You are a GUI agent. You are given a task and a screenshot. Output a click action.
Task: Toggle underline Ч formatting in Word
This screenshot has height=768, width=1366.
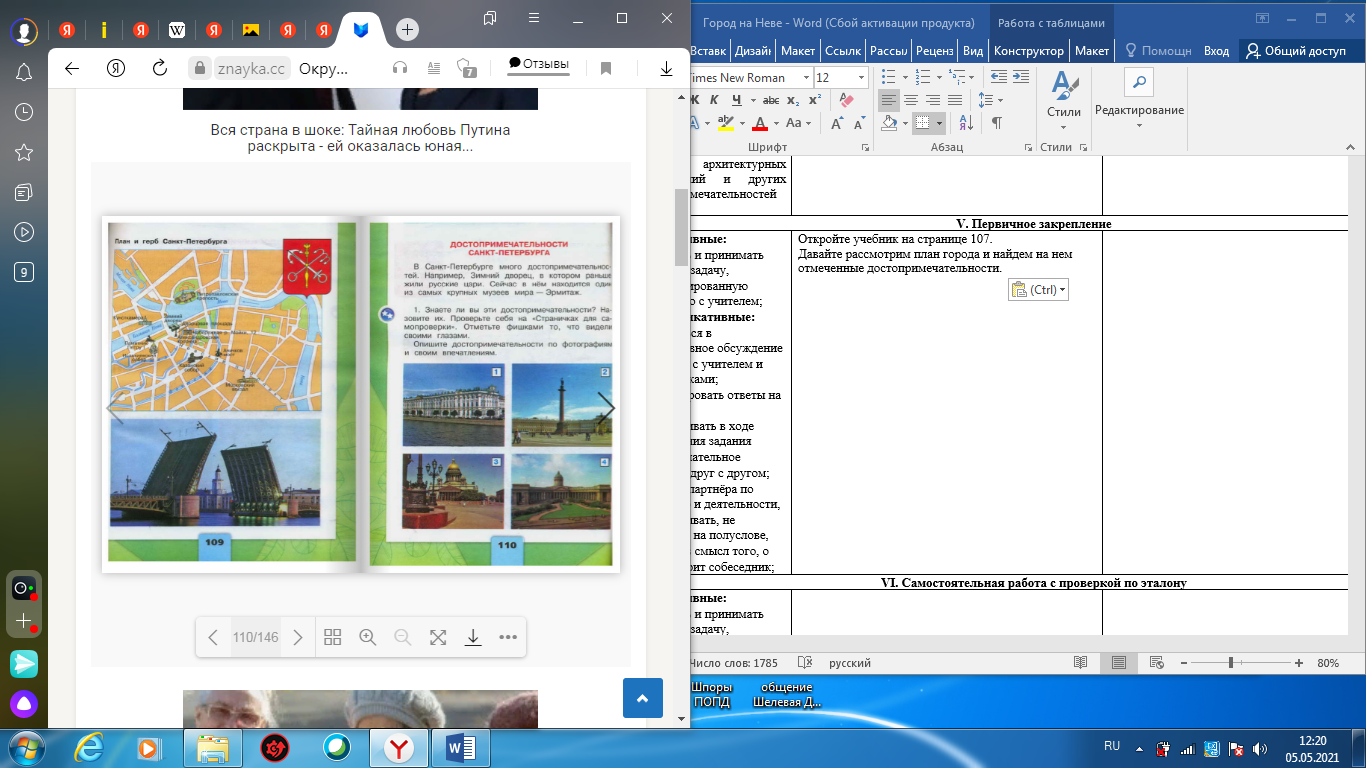pos(737,100)
